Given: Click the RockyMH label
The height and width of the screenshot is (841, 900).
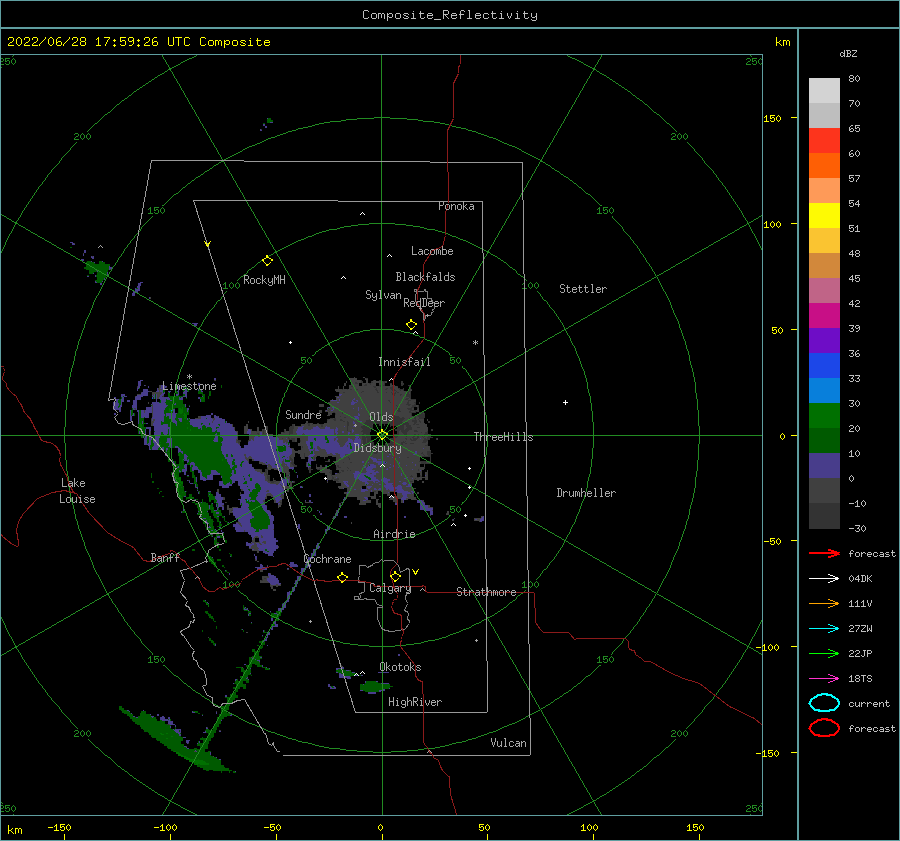Looking at the screenshot, I should pyautogui.click(x=264, y=280).
